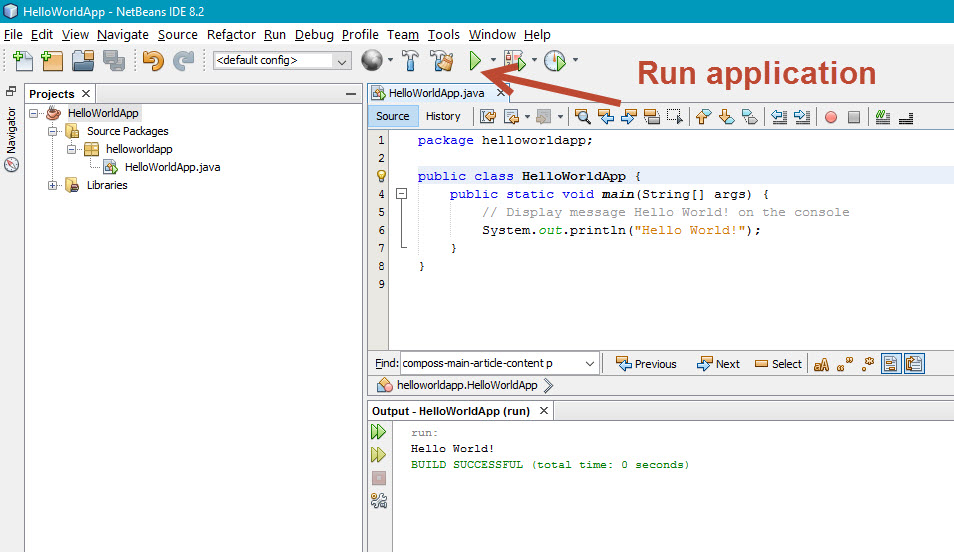Click the Shift Line Right icon

(x=802, y=117)
